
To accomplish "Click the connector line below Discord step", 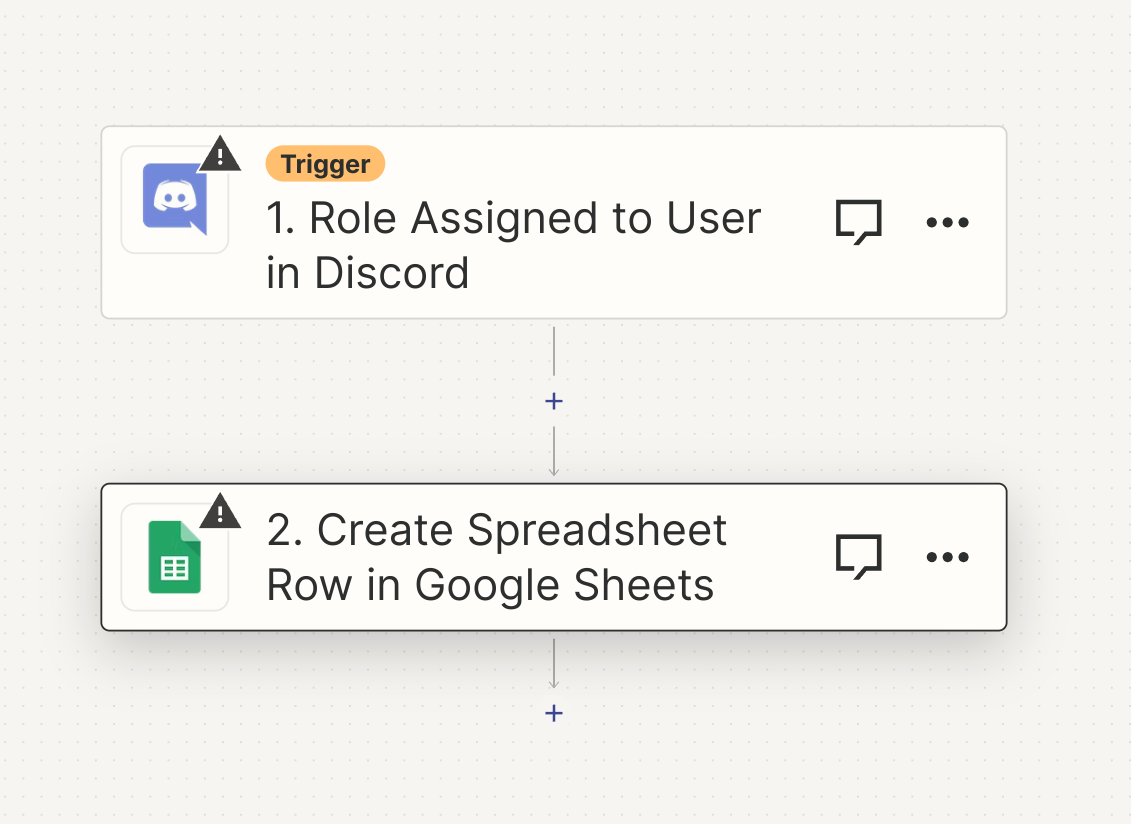I will (x=554, y=350).
